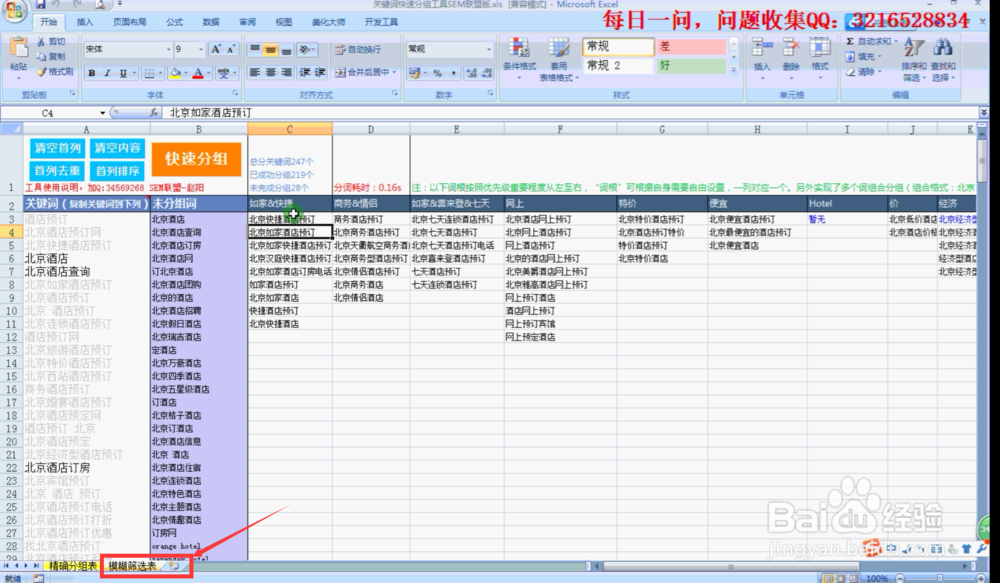The height and width of the screenshot is (583, 1000).
Task: Align text right
Action: (286, 72)
